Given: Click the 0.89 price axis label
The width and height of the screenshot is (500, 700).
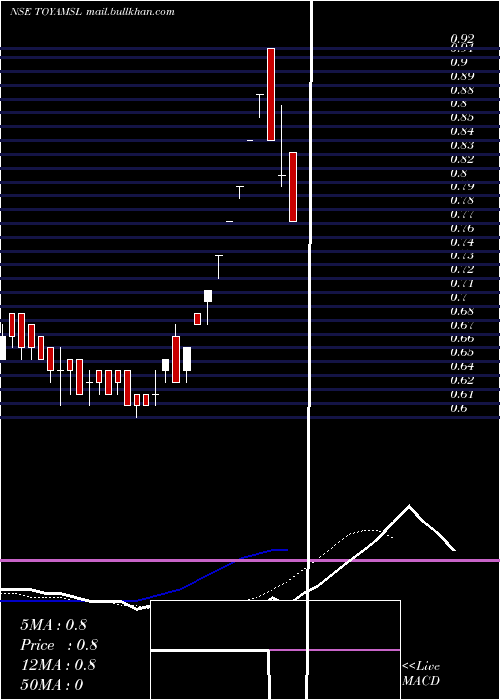Looking at the screenshot, I should 462,76.
